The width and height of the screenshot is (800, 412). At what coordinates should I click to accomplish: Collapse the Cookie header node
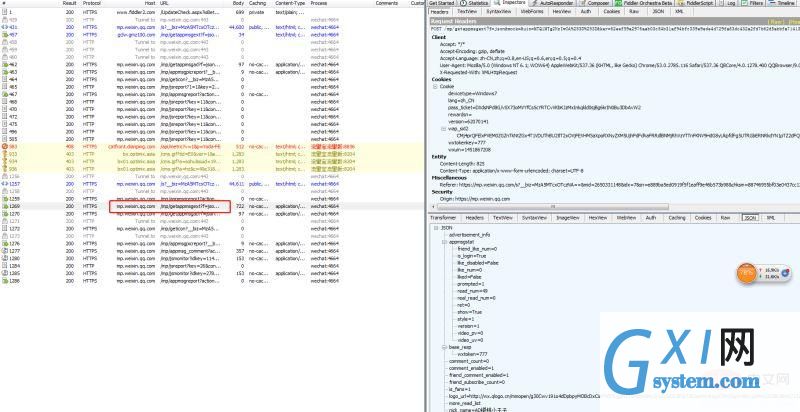[x=435, y=87]
